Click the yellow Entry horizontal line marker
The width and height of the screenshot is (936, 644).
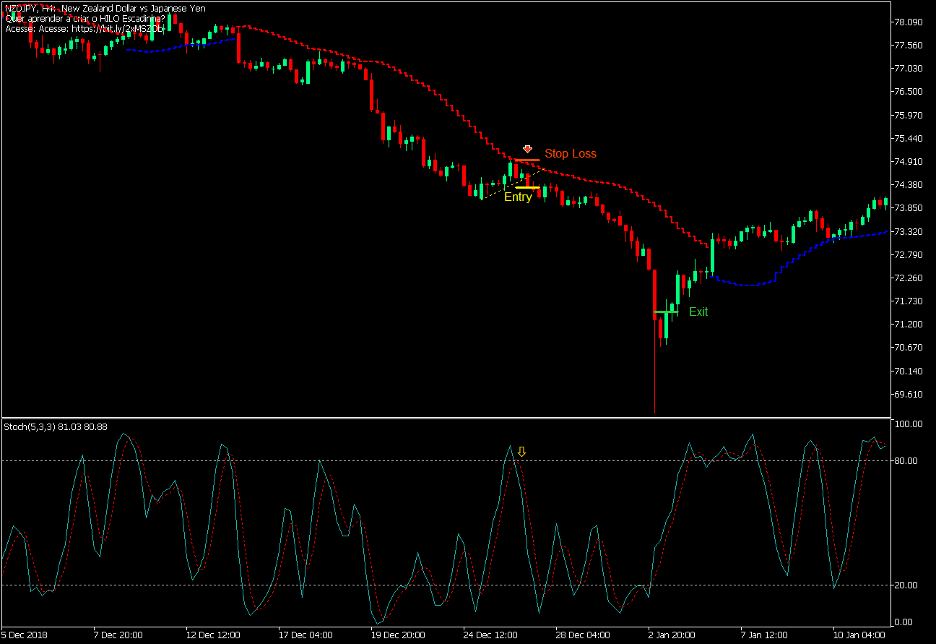525,187
